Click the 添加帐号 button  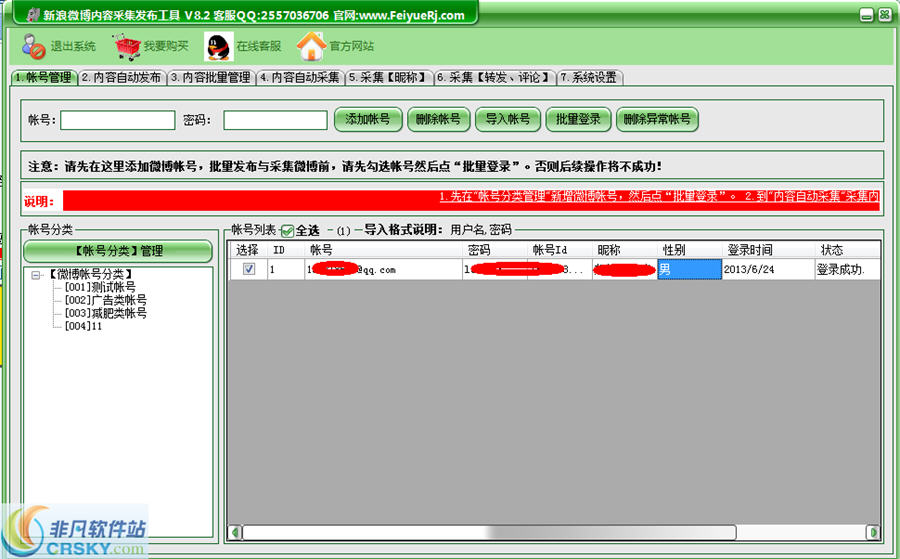point(368,119)
